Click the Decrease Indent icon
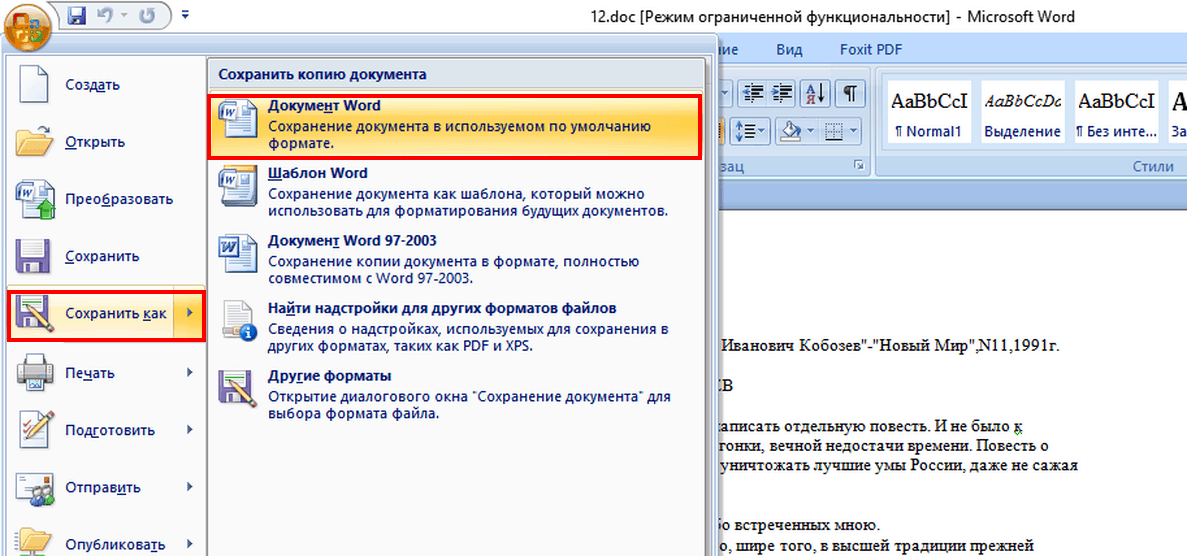The width and height of the screenshot is (1187, 556). [x=752, y=93]
